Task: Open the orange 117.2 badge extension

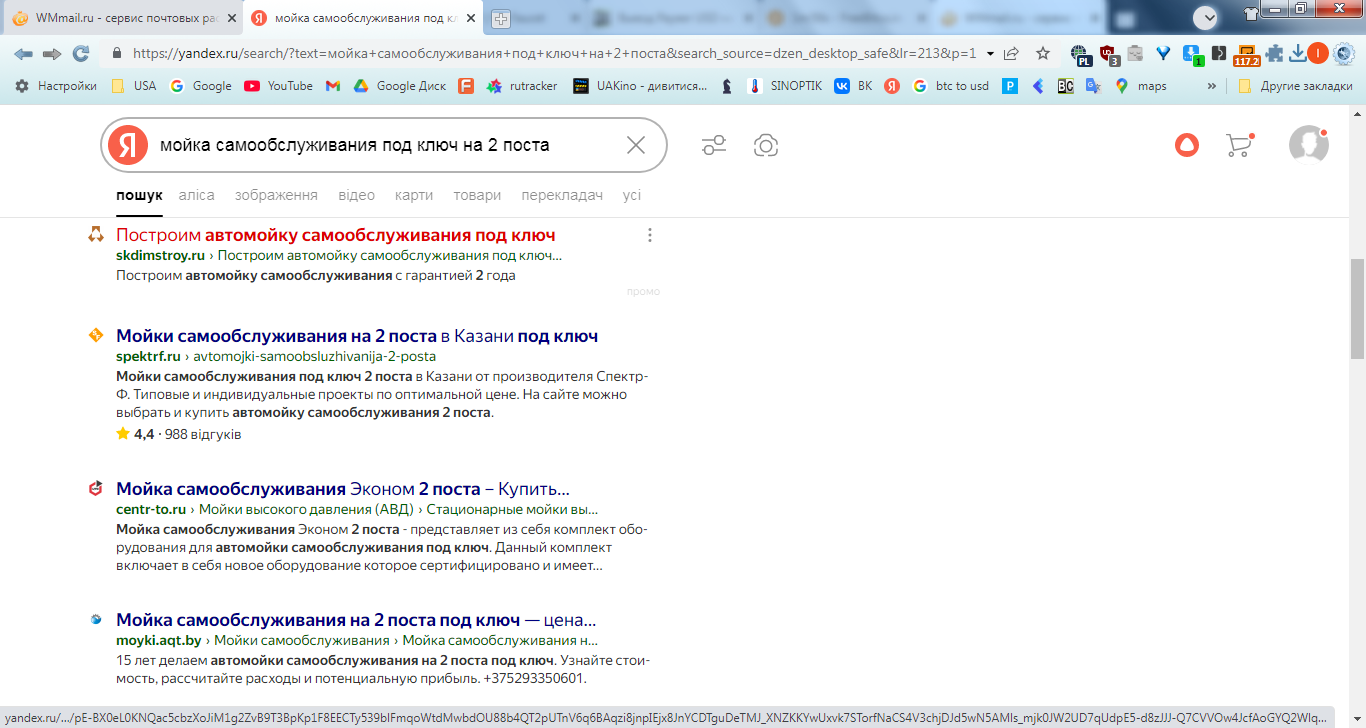Action: 1246,55
